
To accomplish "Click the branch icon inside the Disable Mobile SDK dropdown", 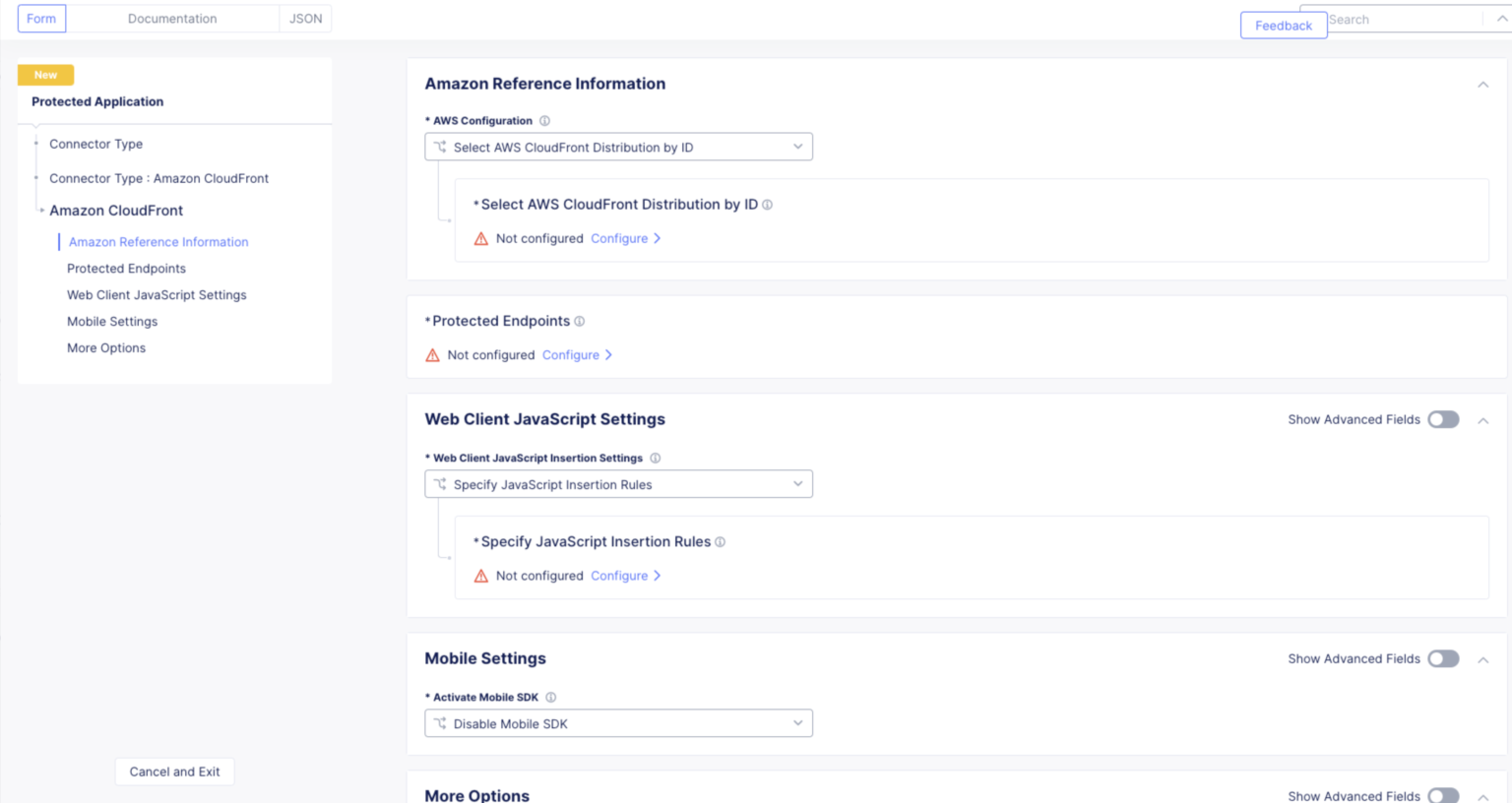I will pyautogui.click(x=440, y=722).
